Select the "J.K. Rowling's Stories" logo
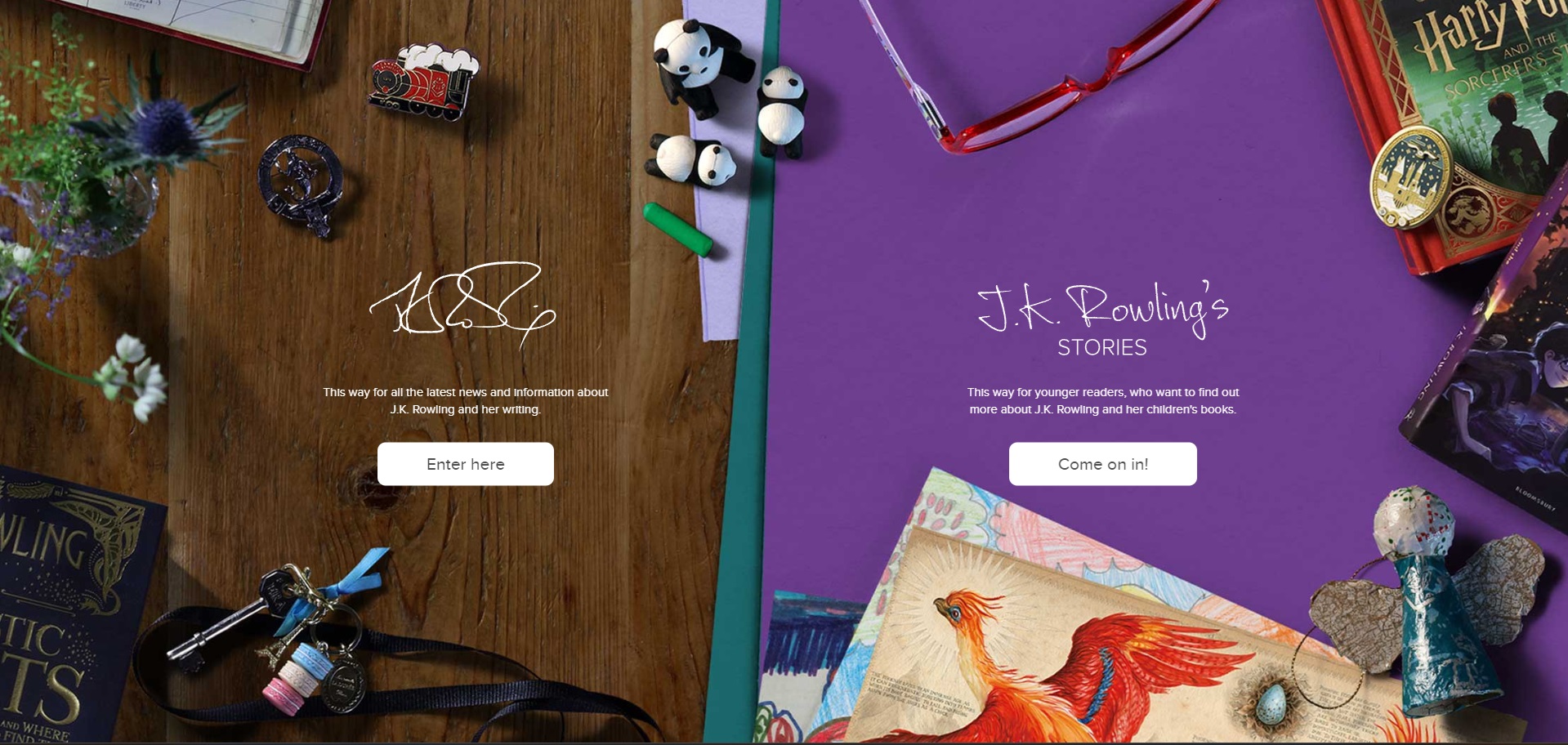This screenshot has height=745, width=1568. point(1102,320)
